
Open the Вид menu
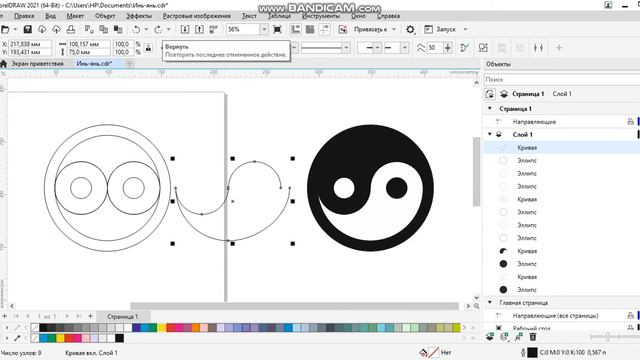click(x=51, y=16)
